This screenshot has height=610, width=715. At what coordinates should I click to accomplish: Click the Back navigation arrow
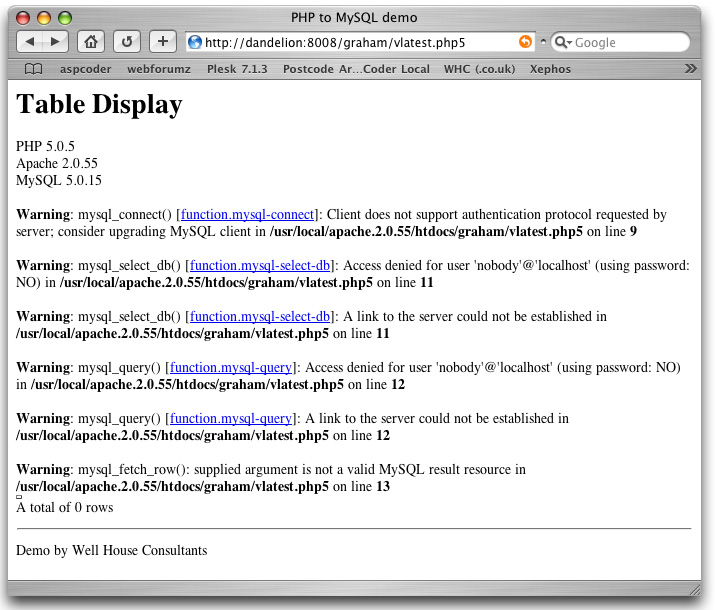pyautogui.click(x=31, y=42)
